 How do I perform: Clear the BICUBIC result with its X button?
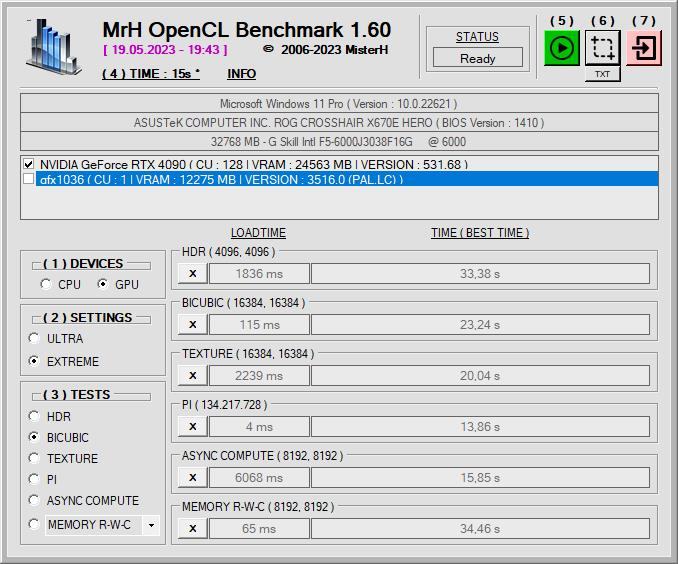[193, 324]
